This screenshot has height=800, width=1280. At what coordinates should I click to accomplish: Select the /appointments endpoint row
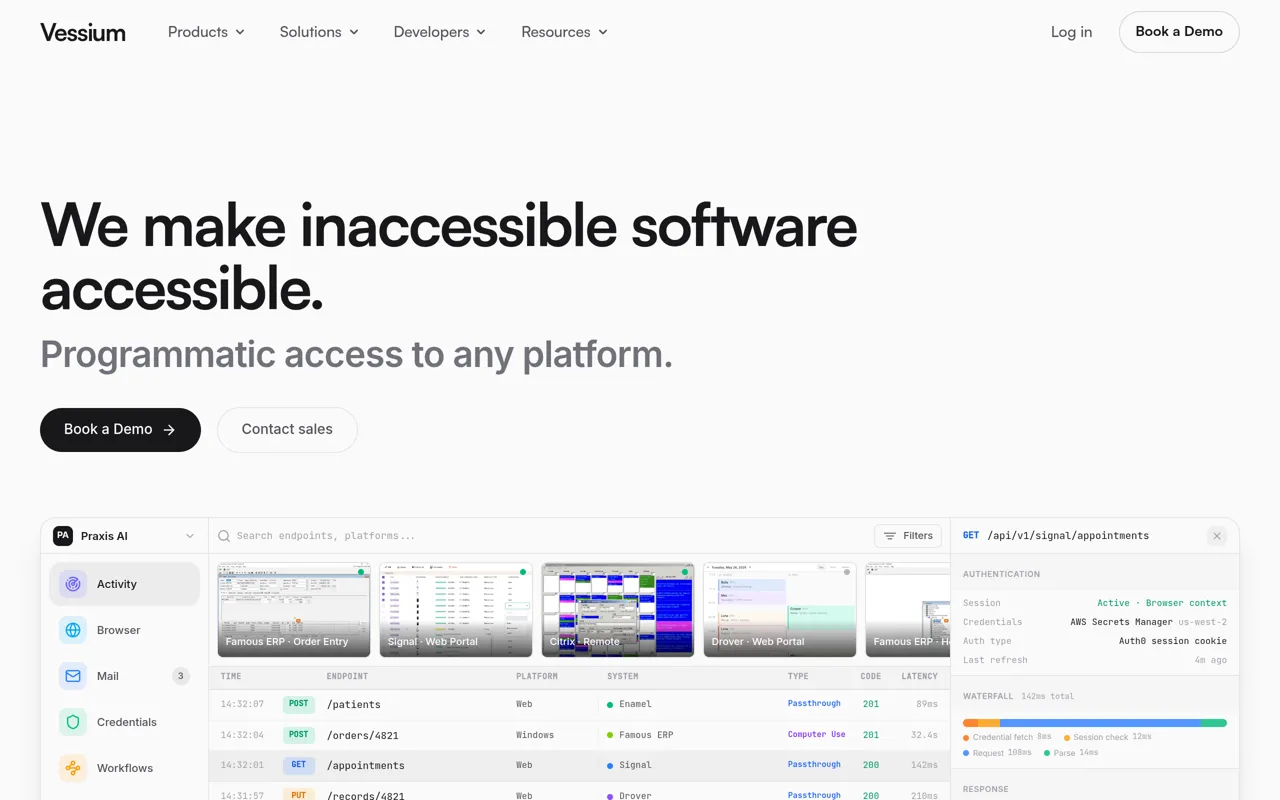click(579, 765)
